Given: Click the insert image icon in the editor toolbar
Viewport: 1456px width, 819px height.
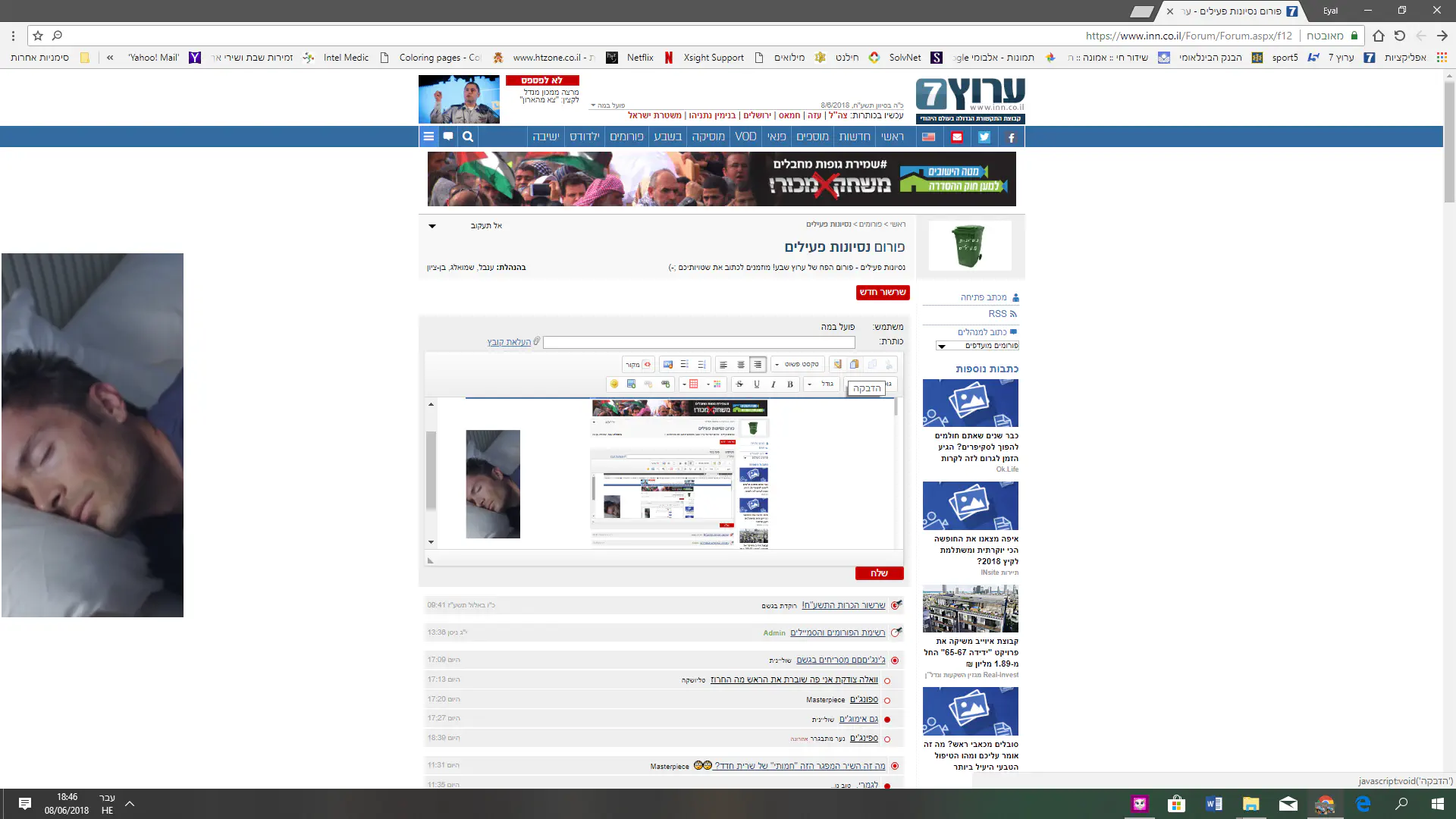Looking at the screenshot, I should point(631,384).
